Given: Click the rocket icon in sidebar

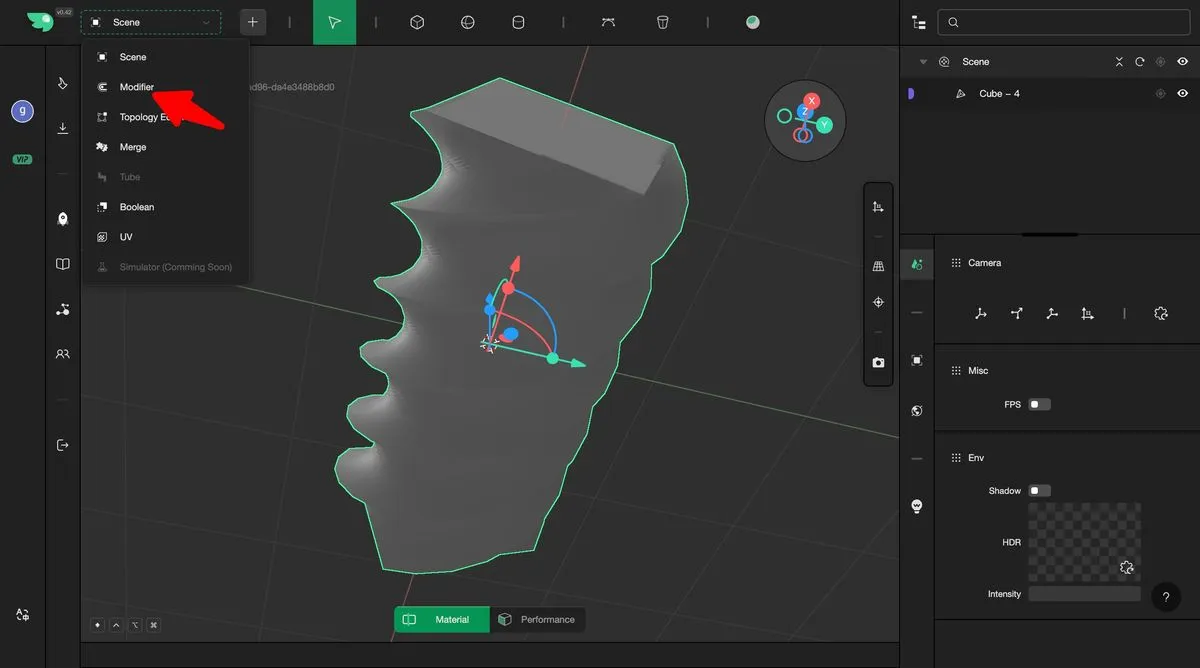Looking at the screenshot, I should point(63,219).
